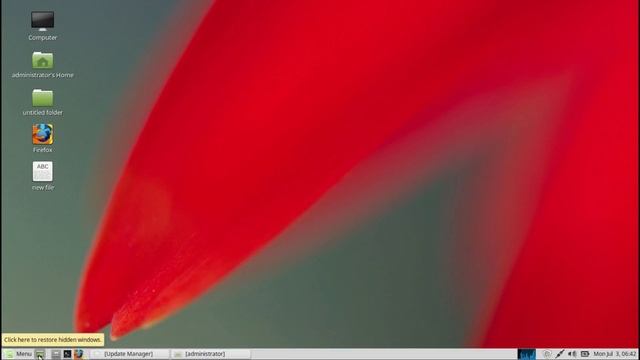Restore the administrator window from taskbar
The height and width of the screenshot is (360, 640).
[211, 354]
